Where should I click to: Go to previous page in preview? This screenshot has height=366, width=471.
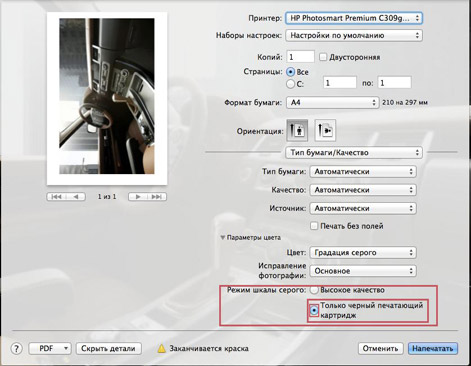tap(76, 197)
